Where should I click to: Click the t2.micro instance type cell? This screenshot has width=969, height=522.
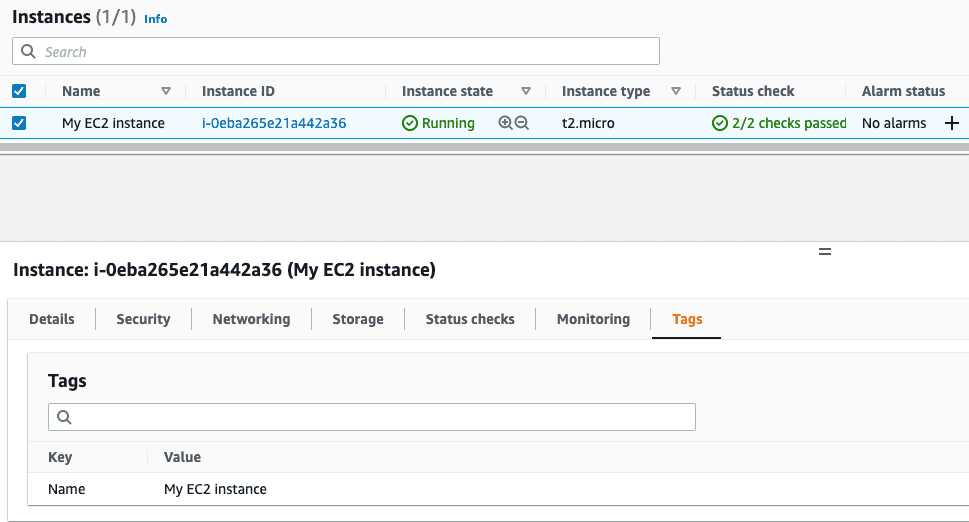point(588,123)
